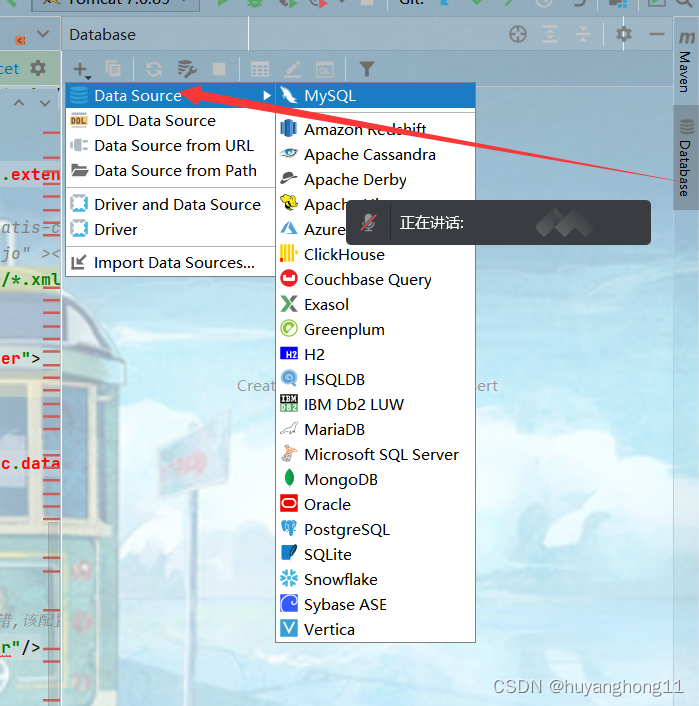Select Microsoft SQL Server data source
Viewport: 699px width, 706px height.
click(376, 455)
